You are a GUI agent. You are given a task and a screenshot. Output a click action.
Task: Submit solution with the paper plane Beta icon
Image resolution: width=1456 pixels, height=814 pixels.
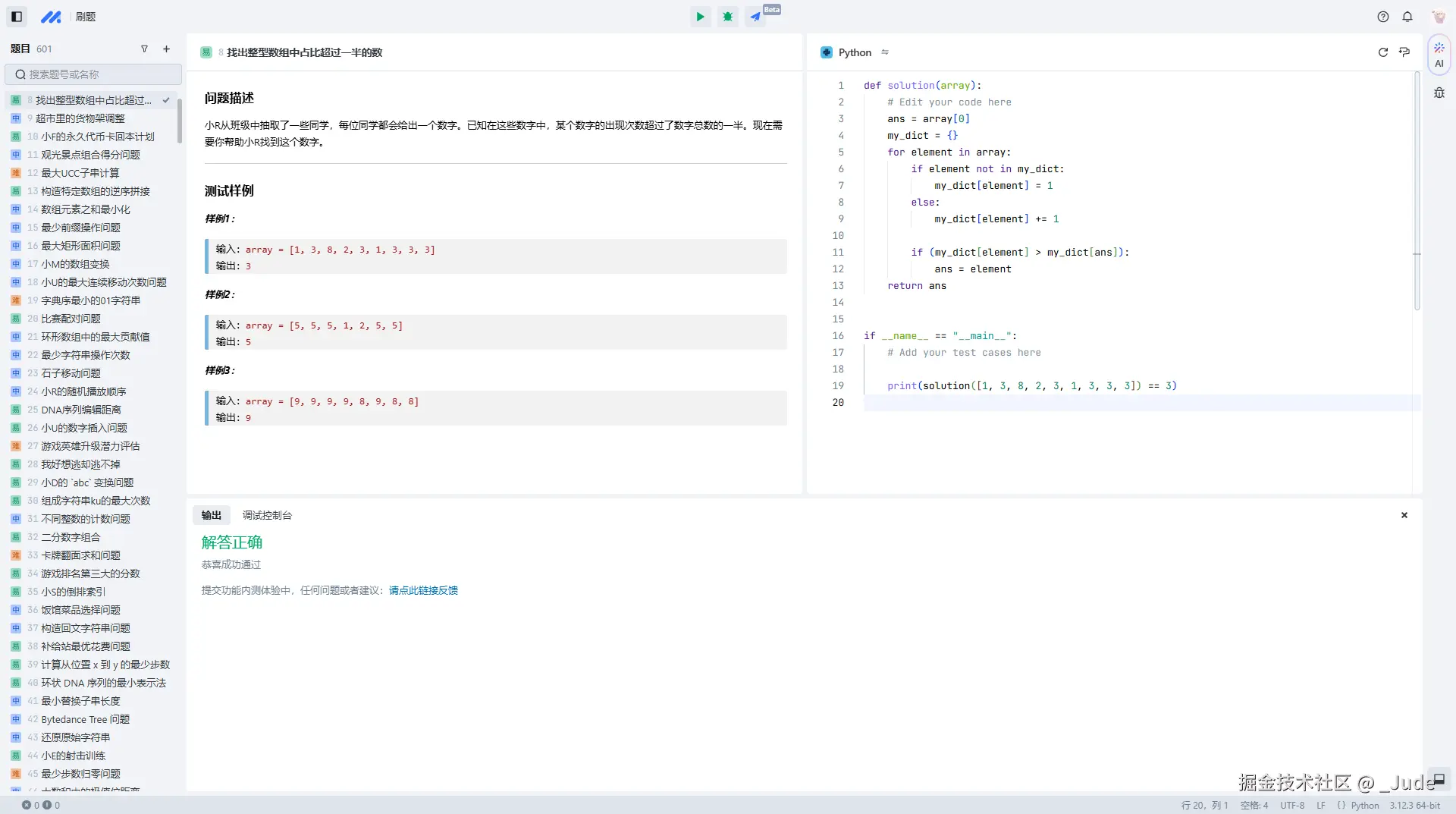[756, 17]
